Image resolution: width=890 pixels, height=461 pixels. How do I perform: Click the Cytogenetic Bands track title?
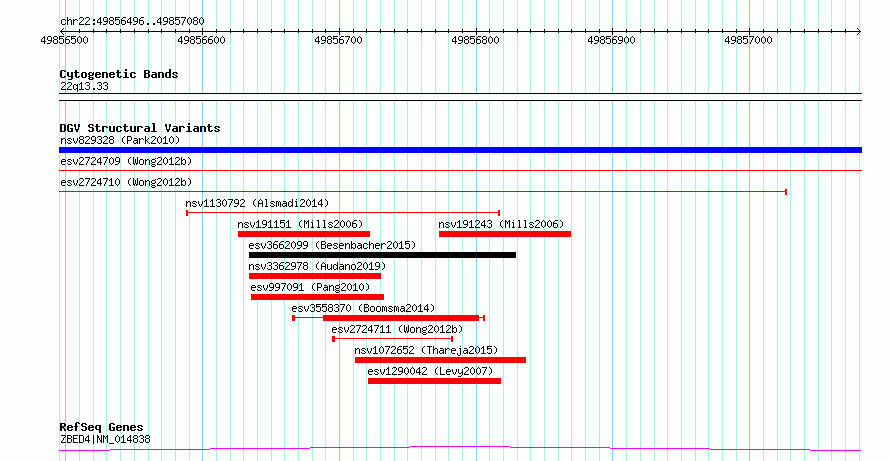tap(119, 74)
